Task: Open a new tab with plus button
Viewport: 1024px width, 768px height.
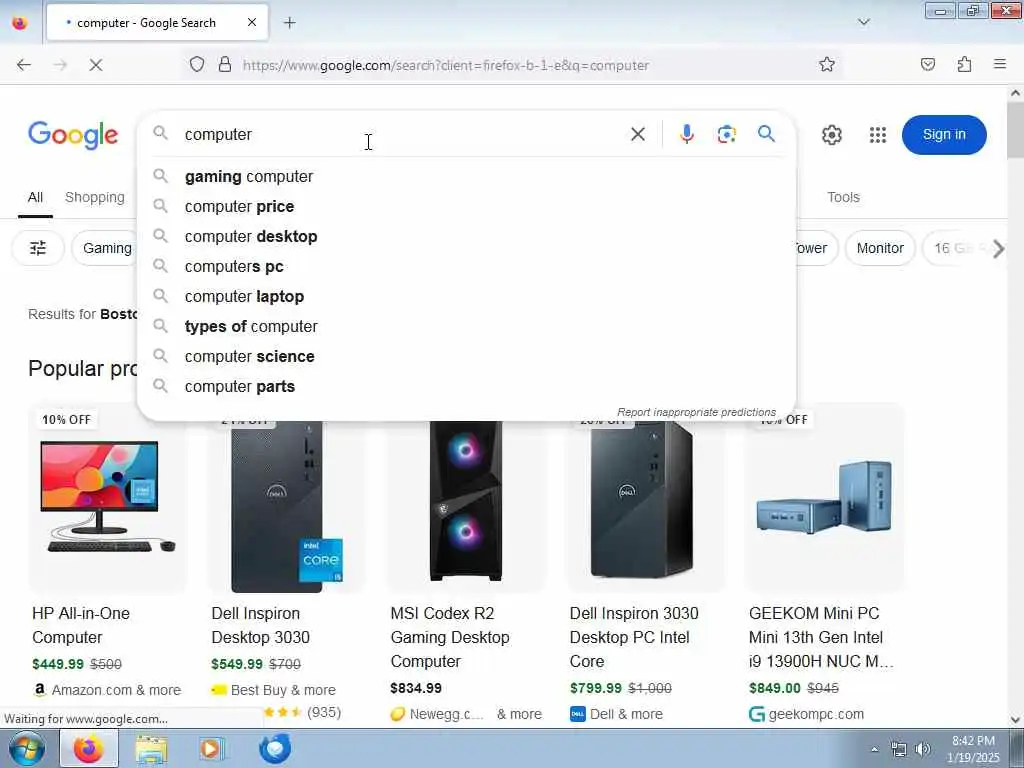Action: (289, 23)
